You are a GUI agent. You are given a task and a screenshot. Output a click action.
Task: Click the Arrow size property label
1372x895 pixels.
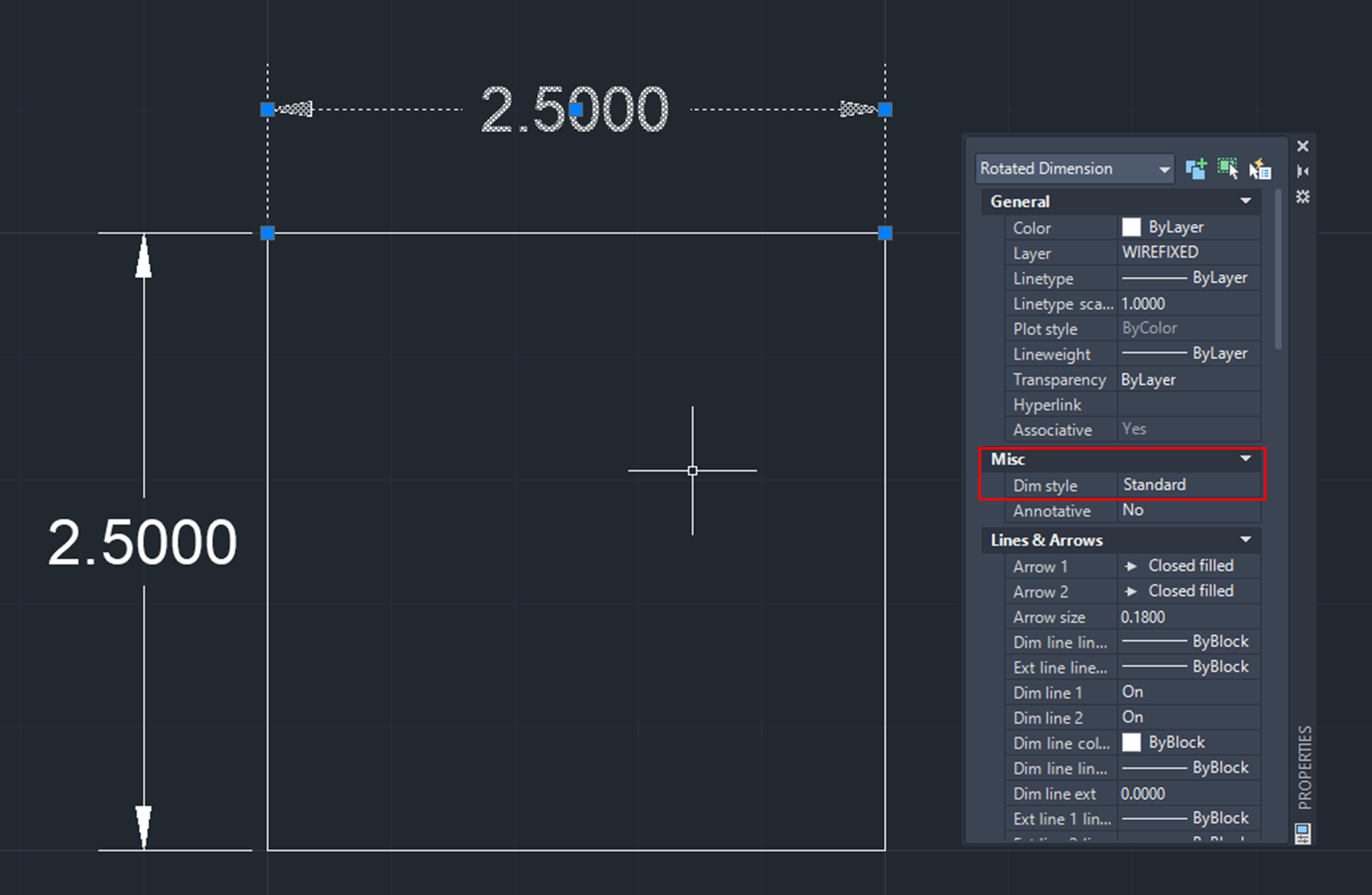1049,617
